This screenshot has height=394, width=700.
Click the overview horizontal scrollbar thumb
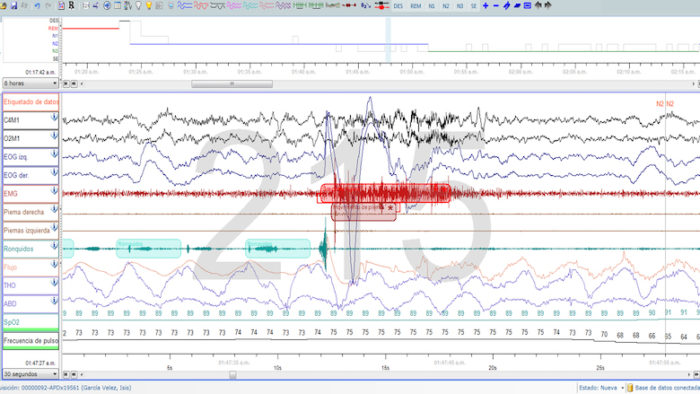point(232,84)
